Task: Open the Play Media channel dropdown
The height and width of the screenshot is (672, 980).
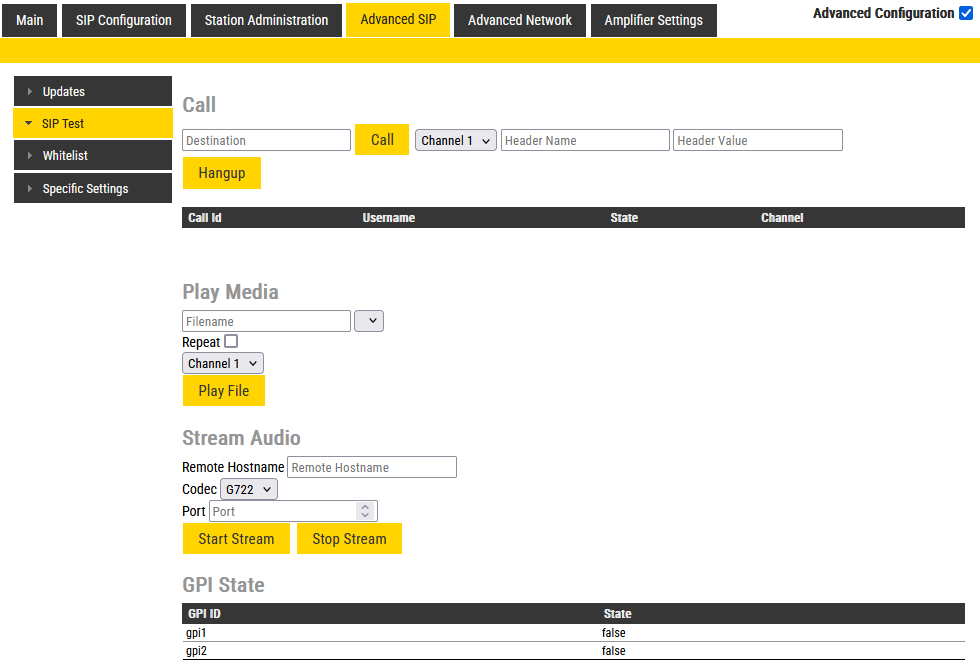Action: 223,364
